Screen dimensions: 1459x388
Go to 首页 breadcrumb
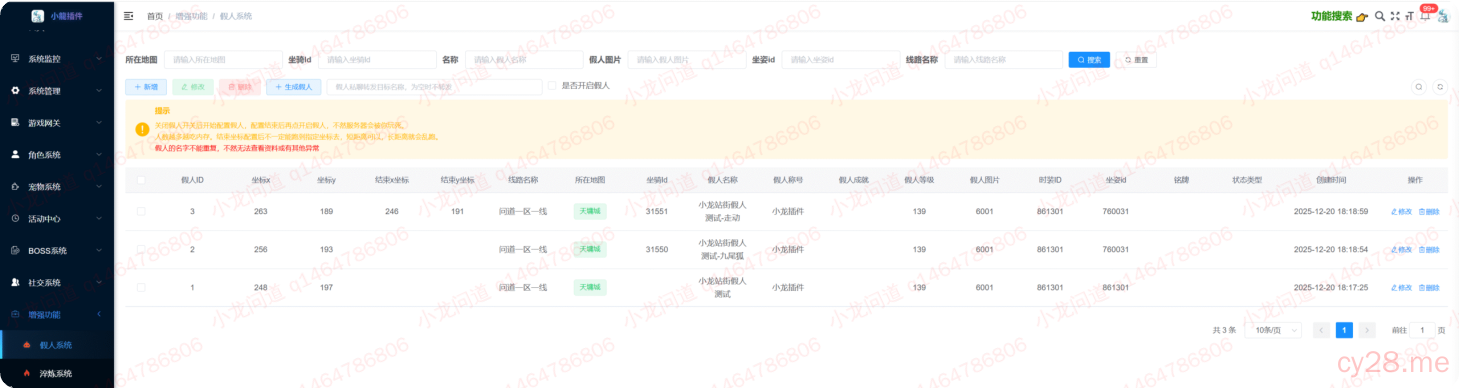tap(155, 16)
